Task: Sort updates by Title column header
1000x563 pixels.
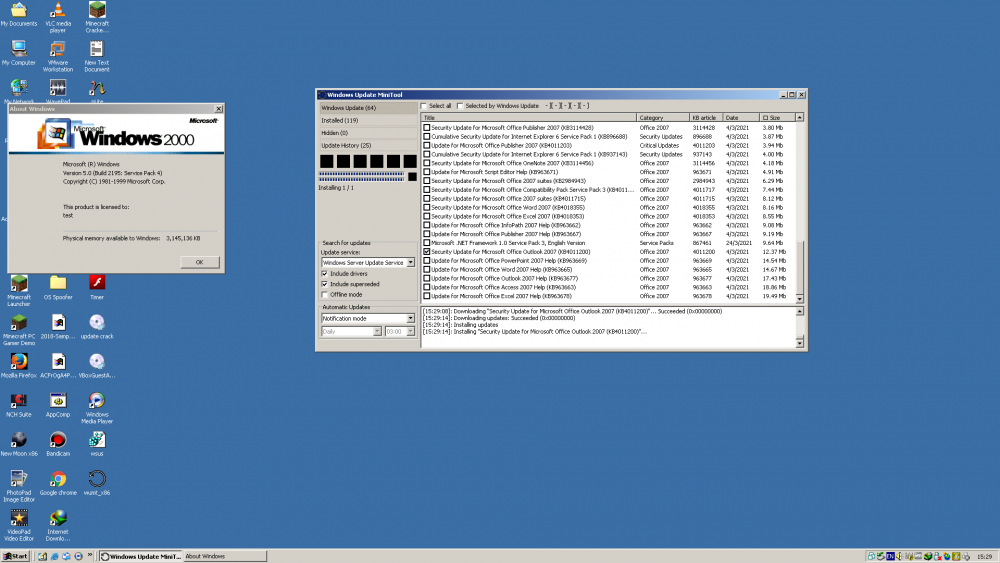Action: coord(528,118)
